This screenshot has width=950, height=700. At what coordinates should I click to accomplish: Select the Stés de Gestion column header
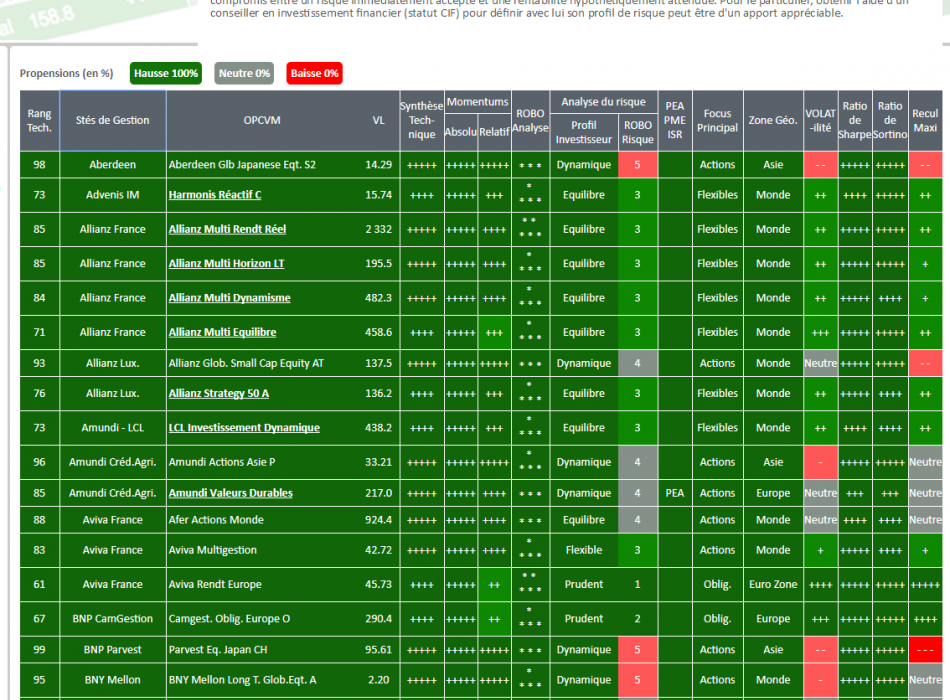[113, 121]
